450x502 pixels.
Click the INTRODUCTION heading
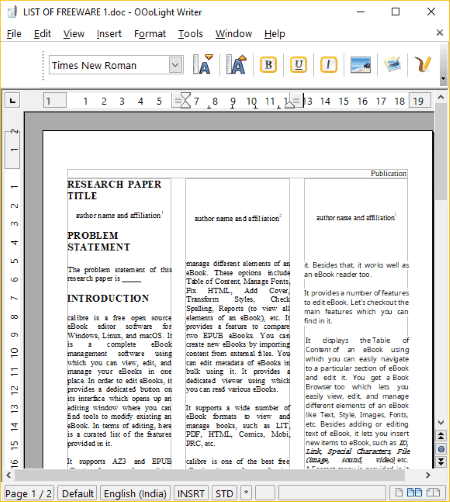click(108, 298)
